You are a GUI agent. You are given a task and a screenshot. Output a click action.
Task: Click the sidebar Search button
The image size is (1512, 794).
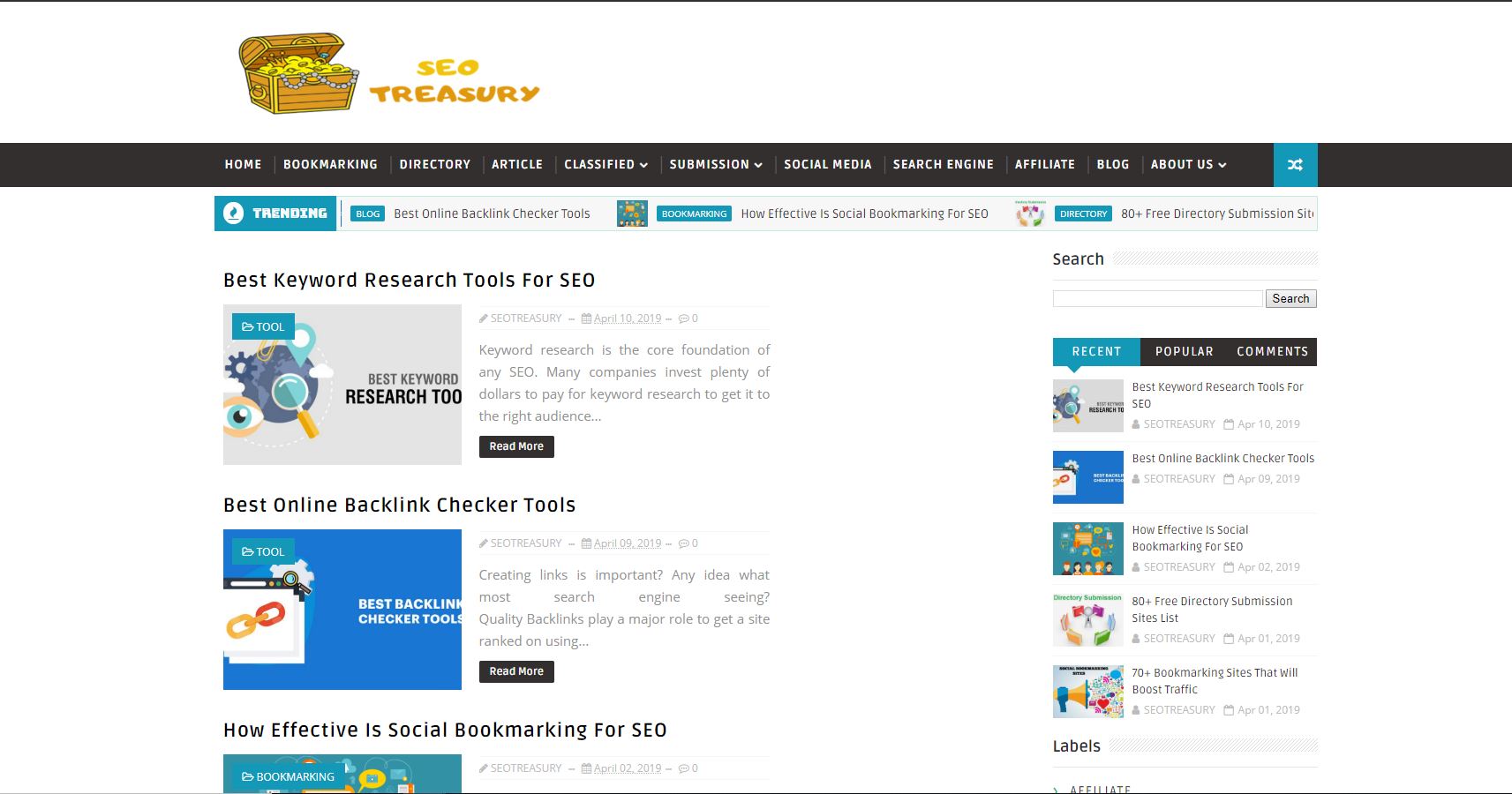1290,299
